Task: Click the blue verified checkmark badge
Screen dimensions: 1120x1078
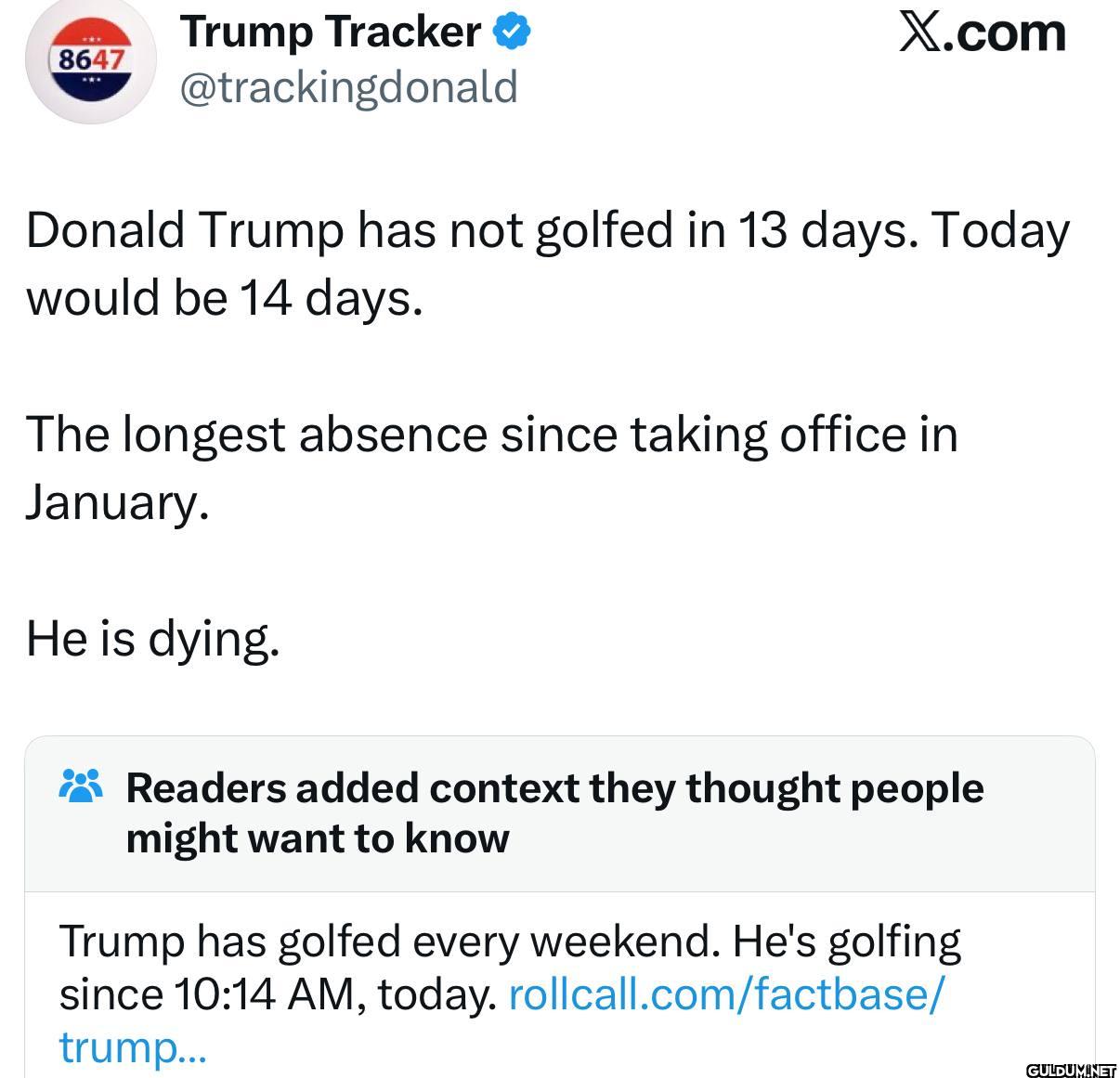Action: click(x=511, y=32)
